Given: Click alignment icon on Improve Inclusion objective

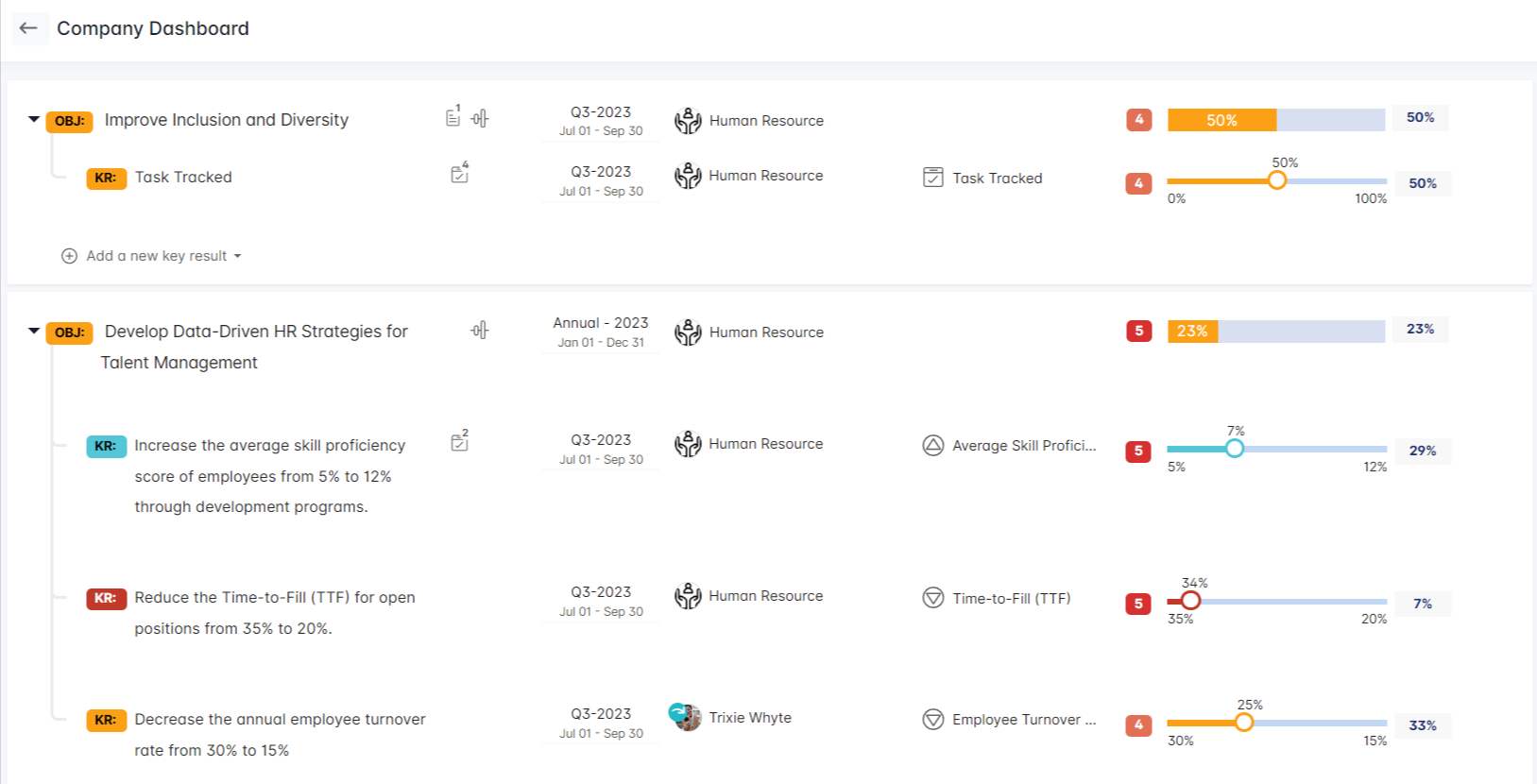Looking at the screenshot, I should point(480,118).
